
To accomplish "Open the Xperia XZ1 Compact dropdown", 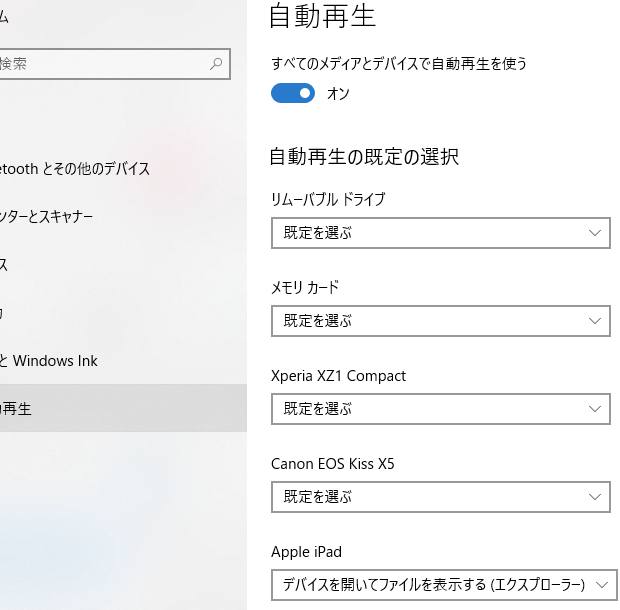I will [440, 409].
